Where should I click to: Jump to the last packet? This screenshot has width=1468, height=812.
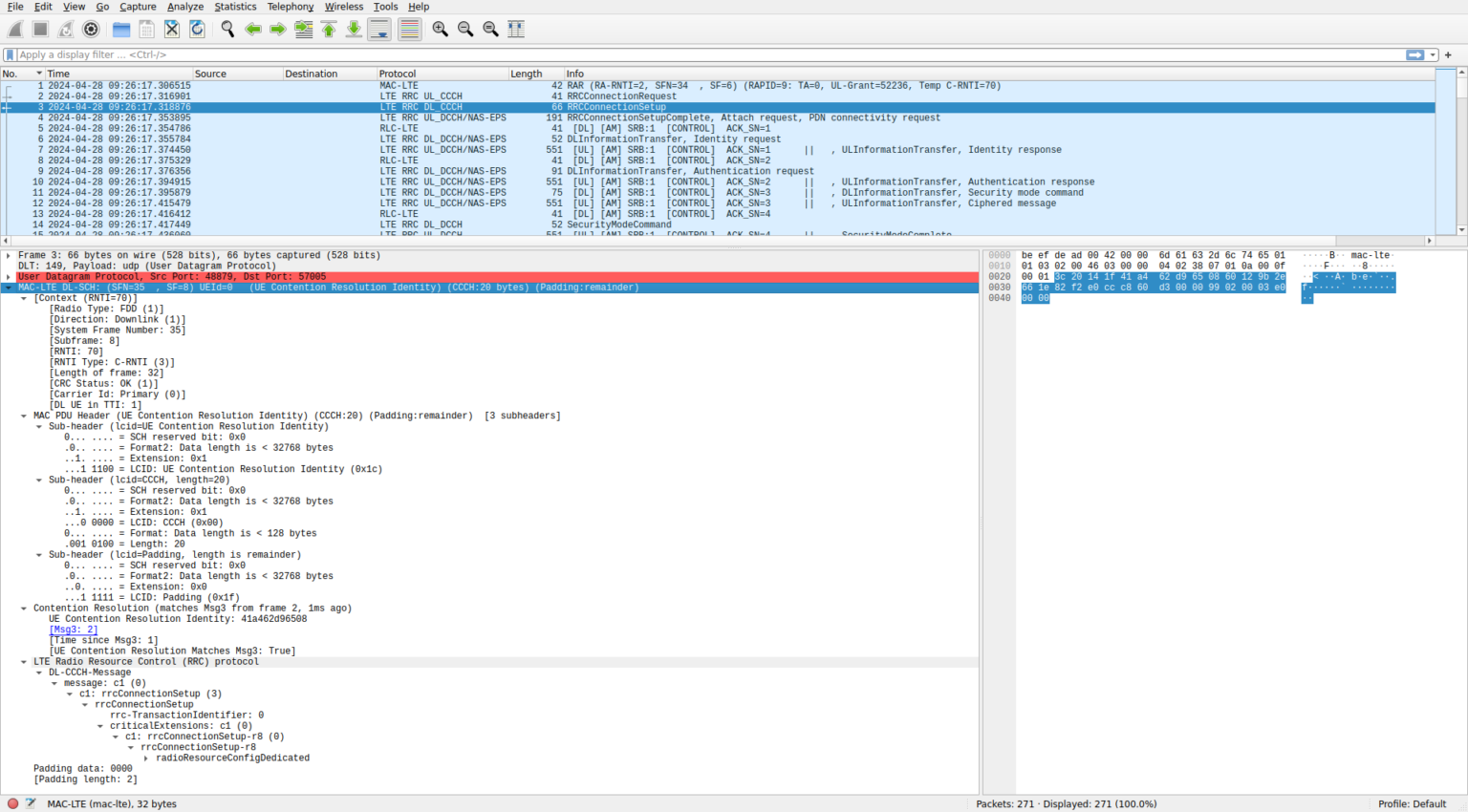click(353, 29)
